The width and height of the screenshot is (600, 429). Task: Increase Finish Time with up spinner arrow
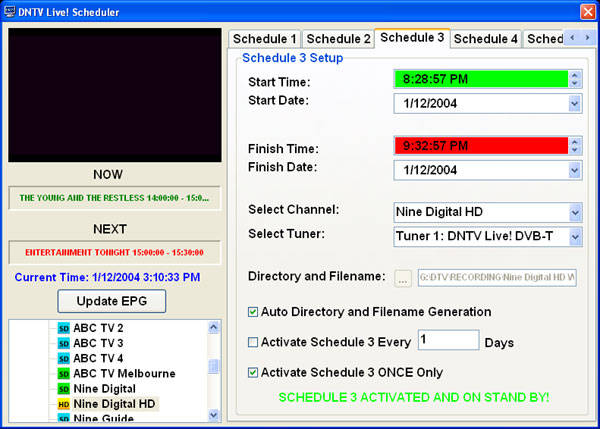click(x=574, y=142)
